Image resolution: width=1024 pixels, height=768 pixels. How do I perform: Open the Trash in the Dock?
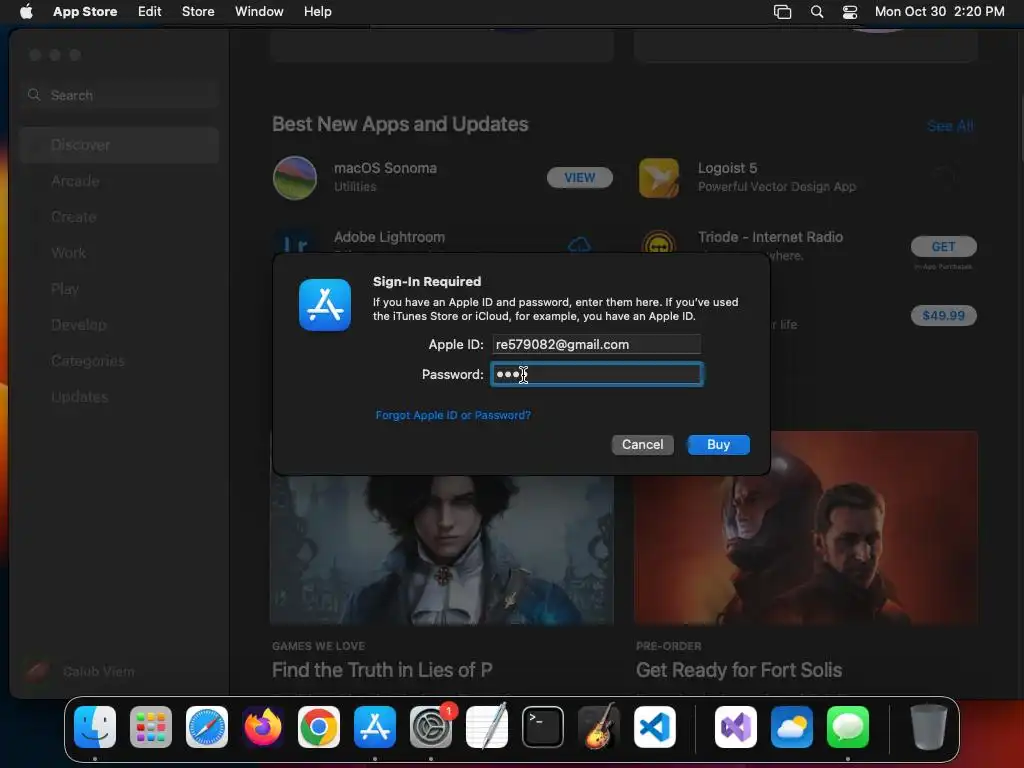pos(929,727)
